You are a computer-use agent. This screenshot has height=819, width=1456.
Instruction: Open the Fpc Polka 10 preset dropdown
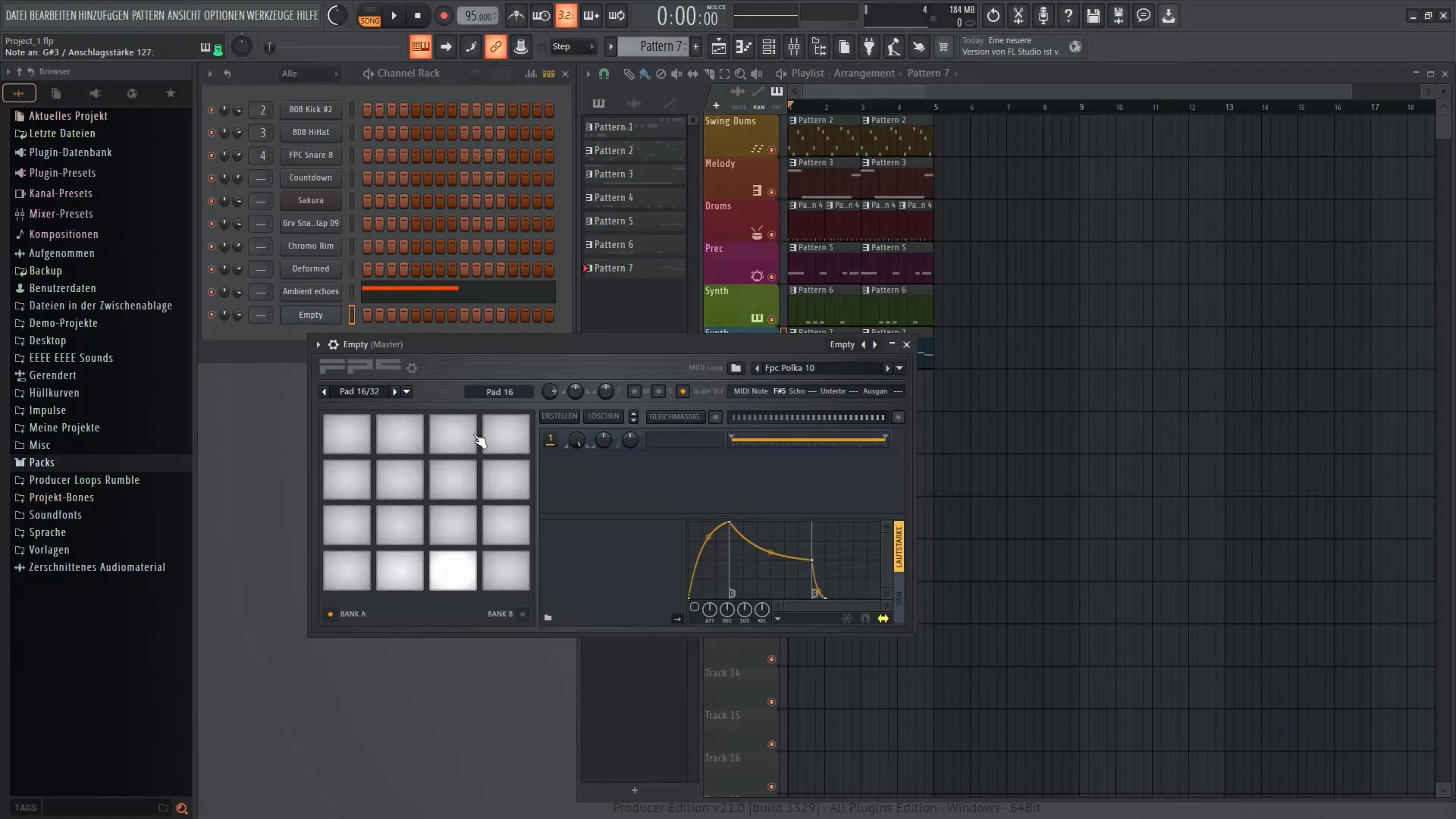(899, 368)
